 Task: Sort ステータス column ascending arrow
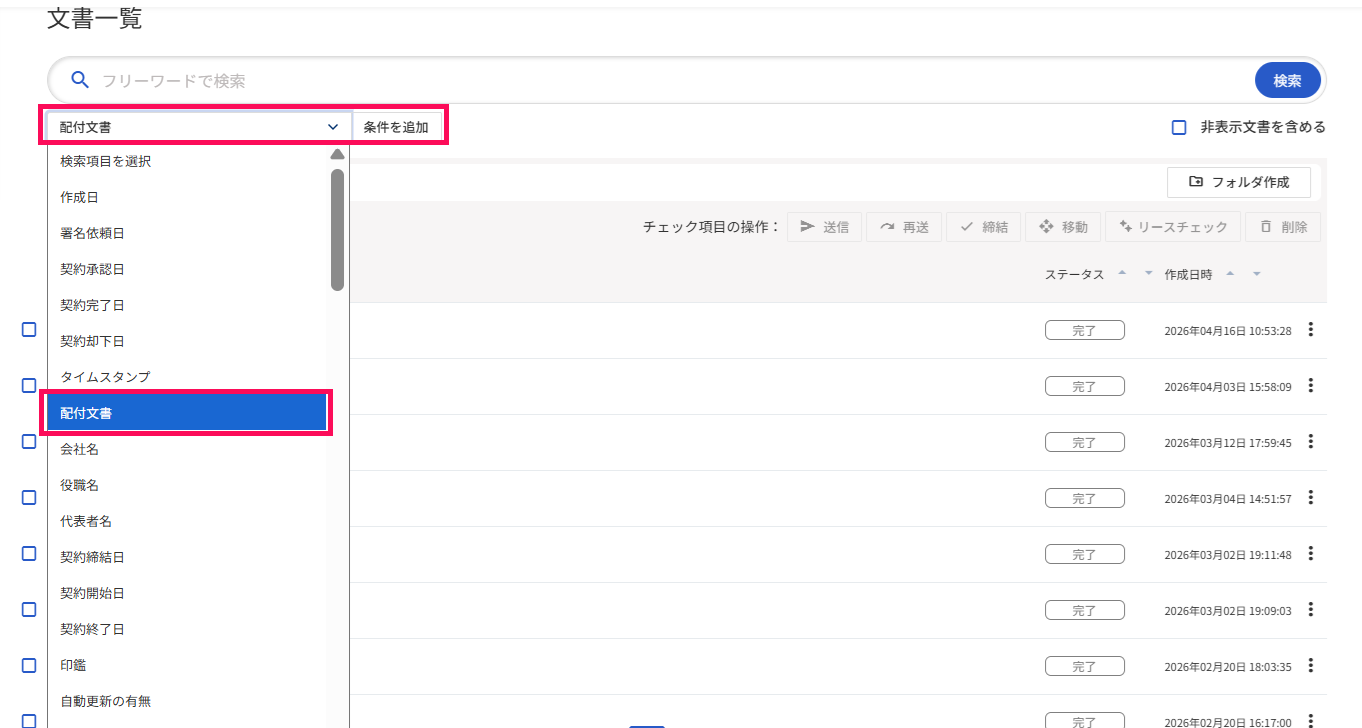click(x=1121, y=274)
